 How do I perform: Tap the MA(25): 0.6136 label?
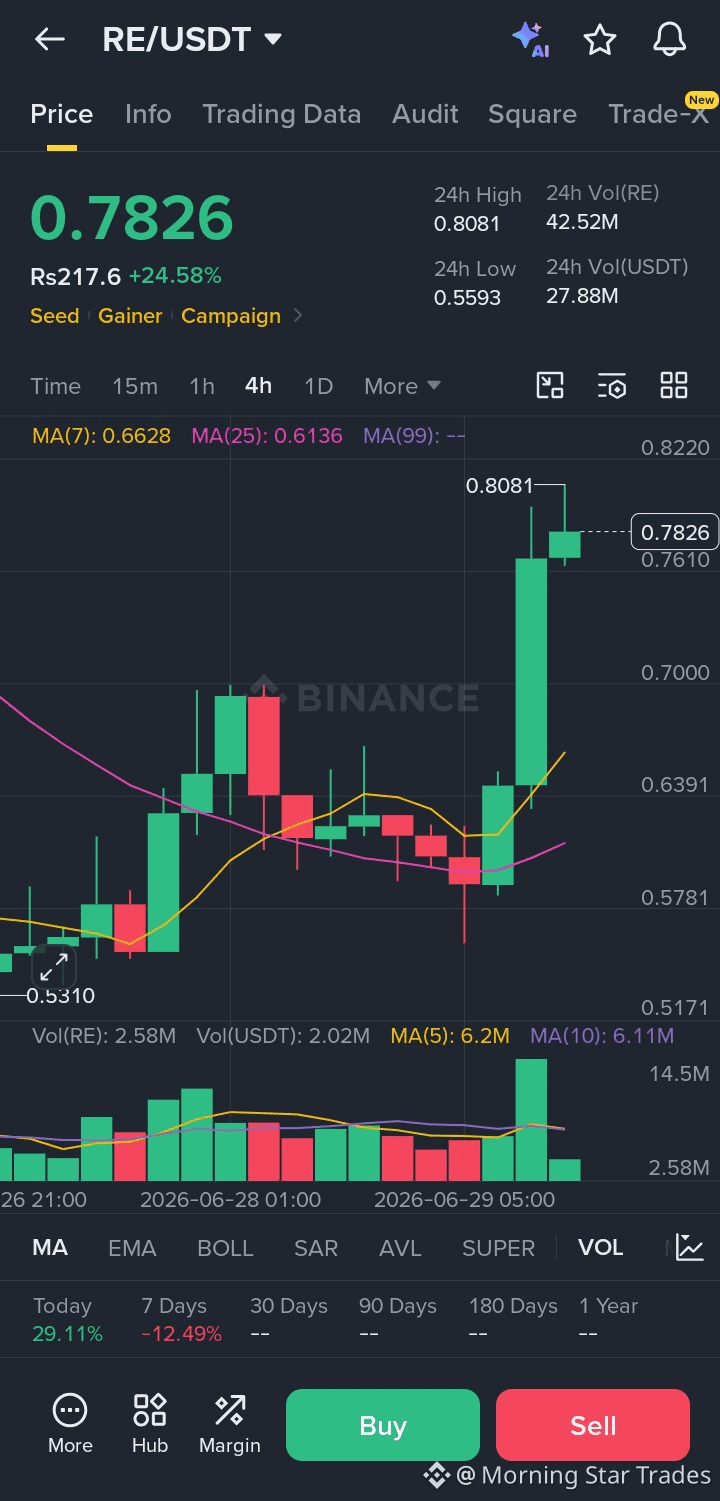tap(267, 436)
